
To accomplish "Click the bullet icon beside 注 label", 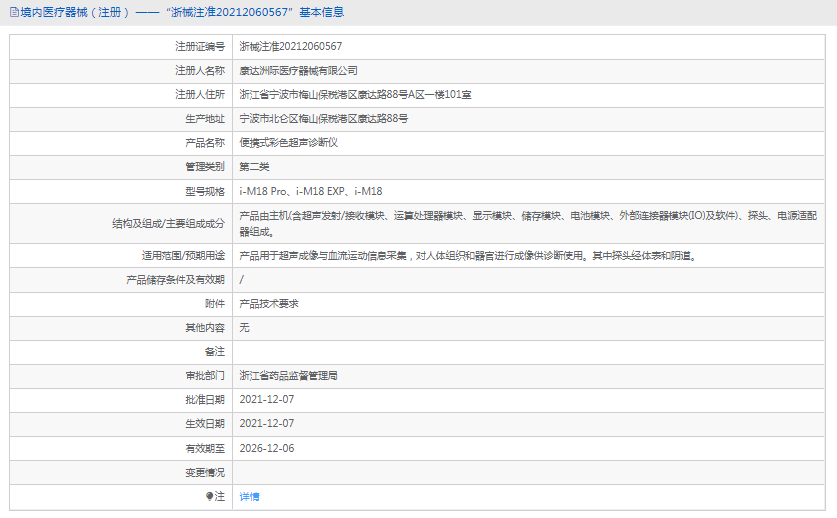I will click(x=210, y=497).
